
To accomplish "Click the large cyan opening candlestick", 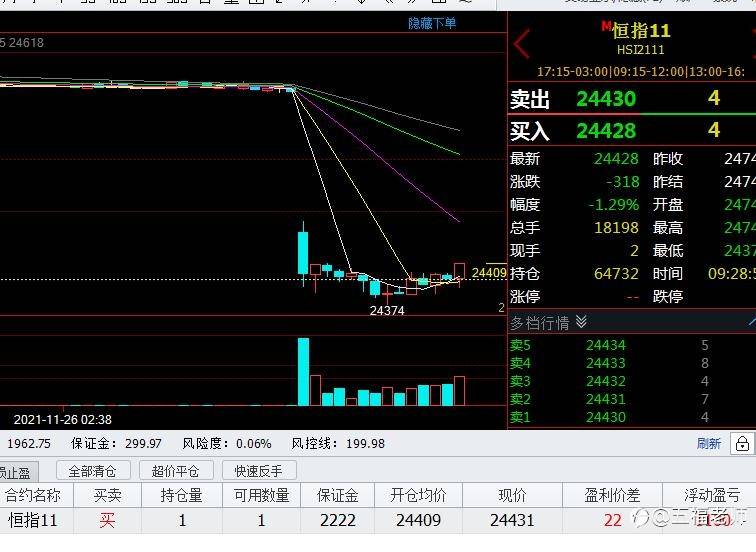I will [303, 253].
